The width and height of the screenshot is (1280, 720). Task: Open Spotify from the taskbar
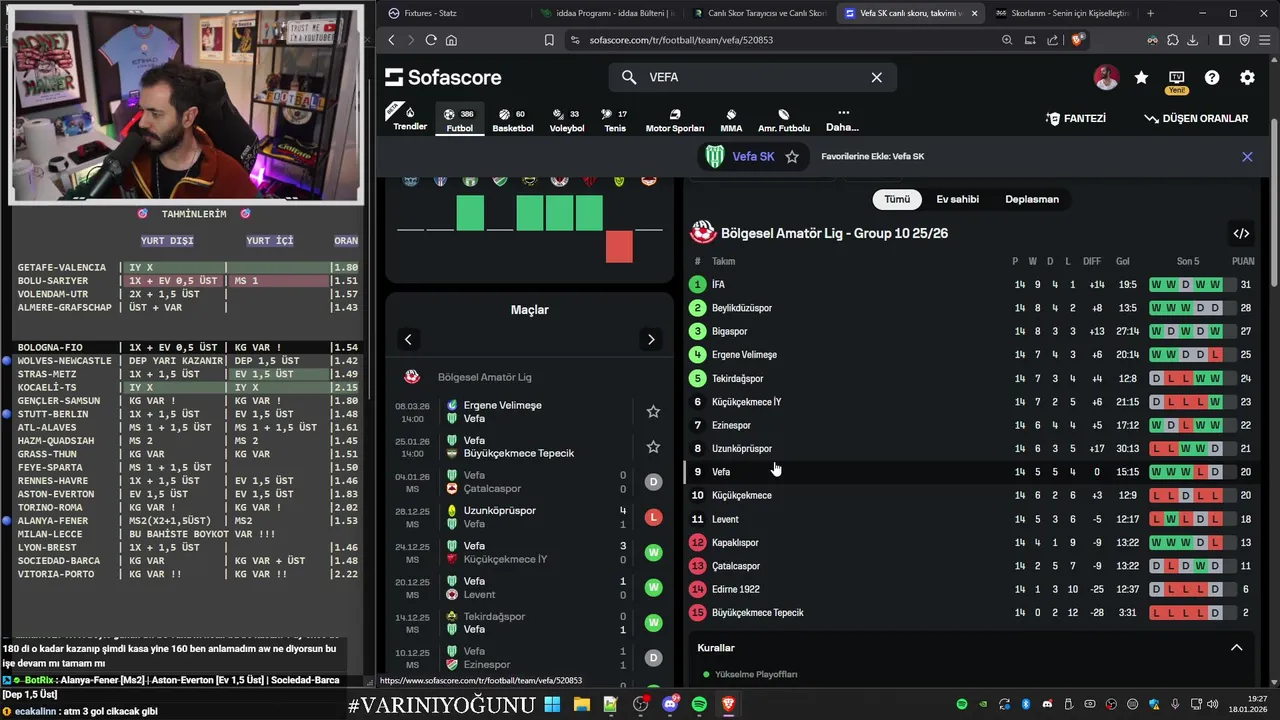pos(699,705)
